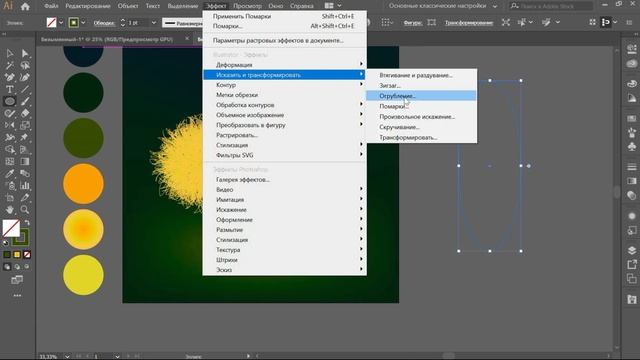
Task: Reset default fill and stroke
Action: click(6, 242)
